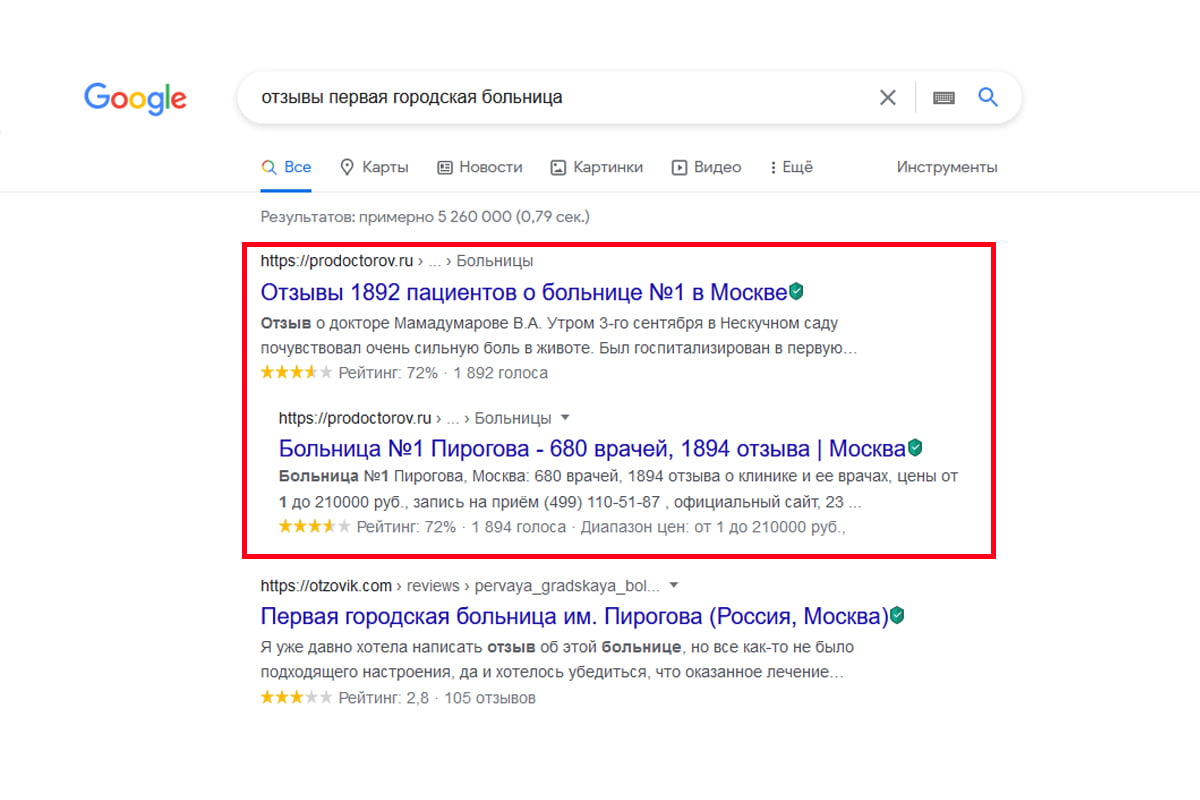The height and width of the screenshot is (800, 1200).
Task: Click the blue magnifying glass search icon
Action: coord(988,97)
